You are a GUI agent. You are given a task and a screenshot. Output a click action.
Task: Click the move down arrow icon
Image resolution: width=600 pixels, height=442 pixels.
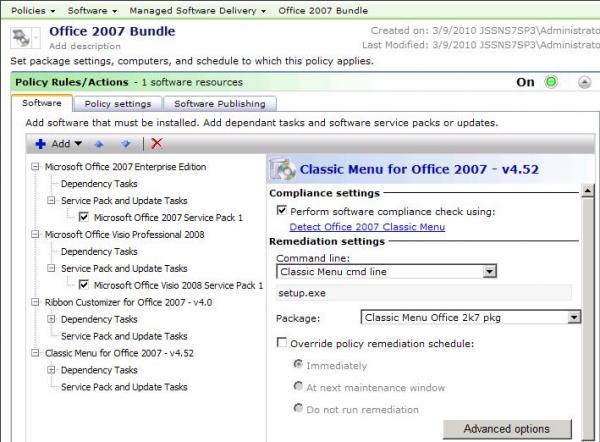[x=126, y=144]
